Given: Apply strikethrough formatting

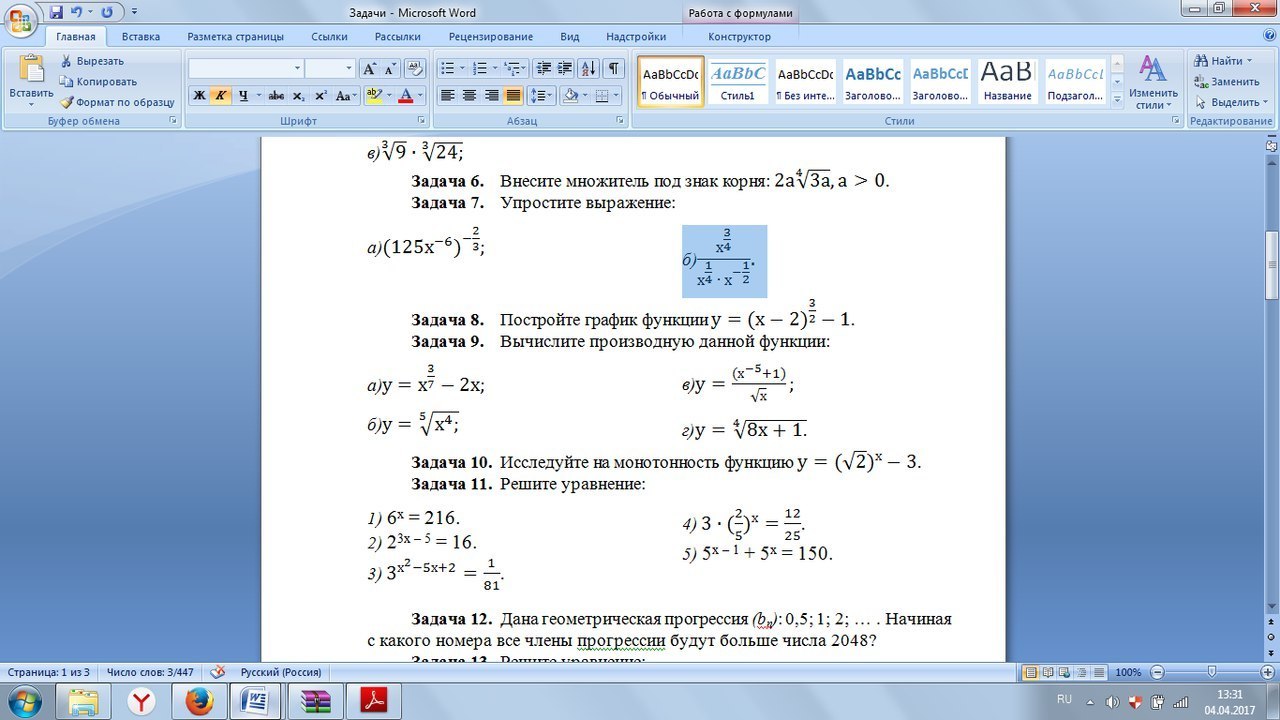Looking at the screenshot, I should tap(276, 96).
